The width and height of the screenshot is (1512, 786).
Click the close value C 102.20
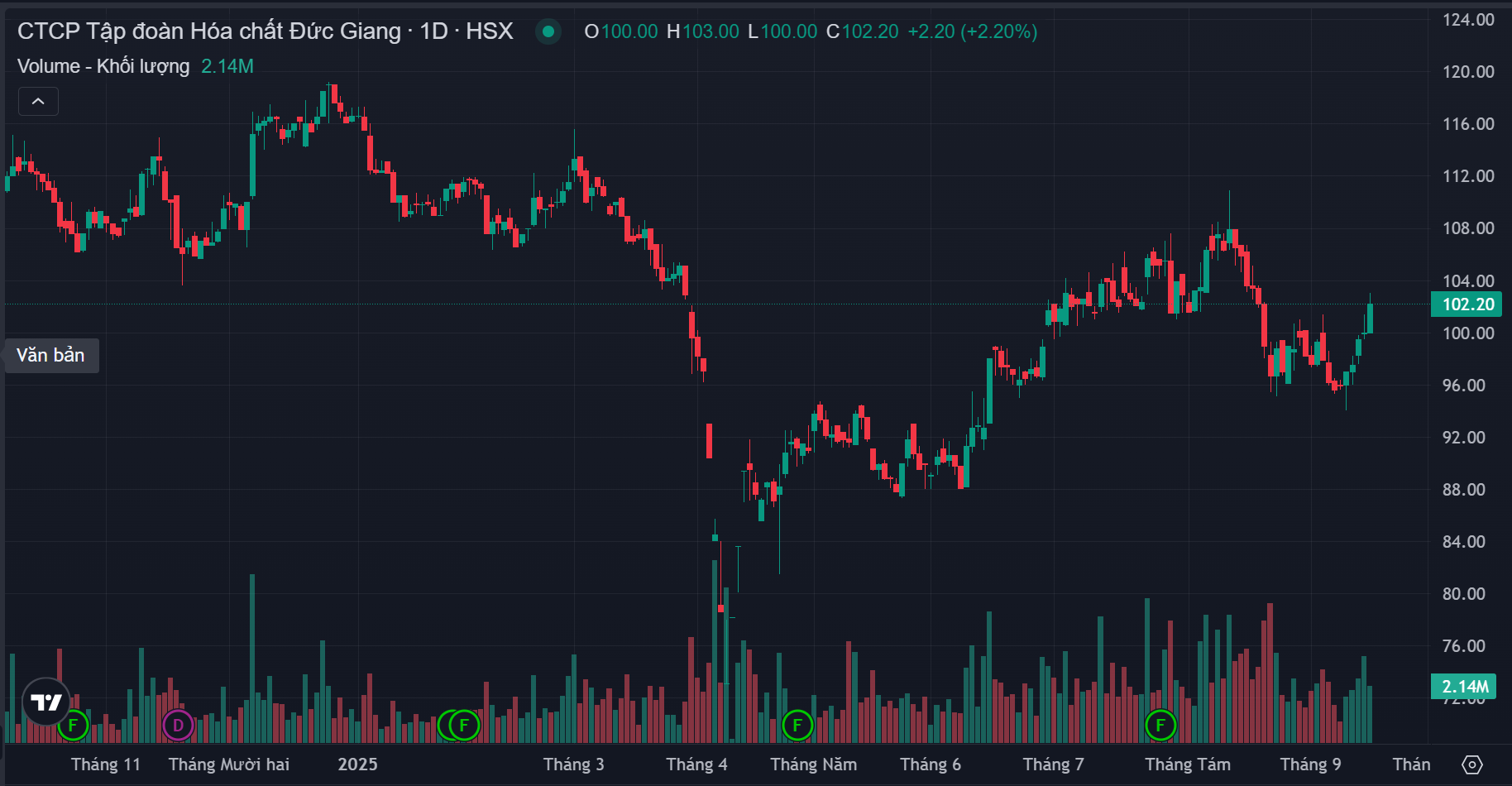pyautogui.click(x=863, y=31)
